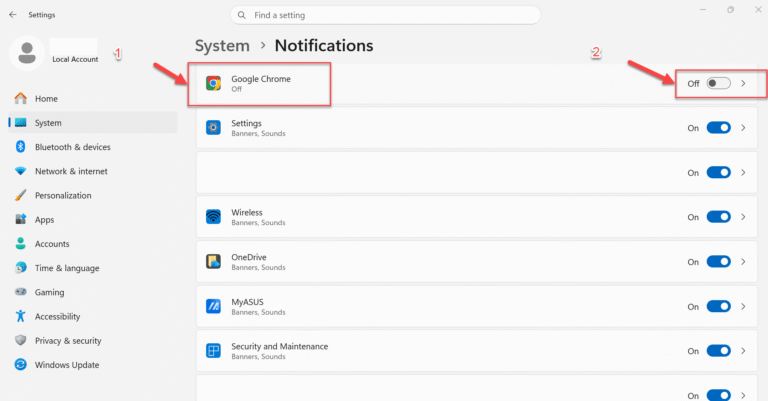Click the System monitor icon
This screenshot has height=401, width=768.
click(x=21, y=122)
